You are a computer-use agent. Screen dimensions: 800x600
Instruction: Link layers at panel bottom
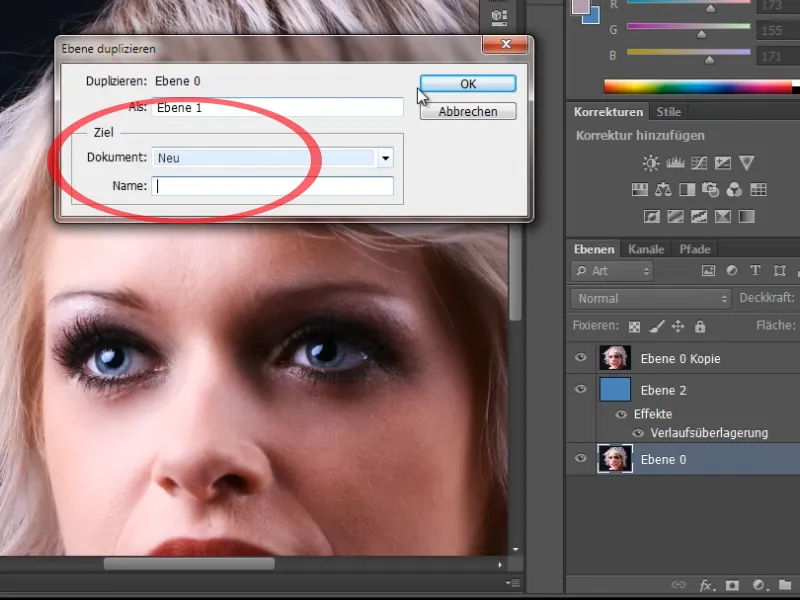coord(678,585)
